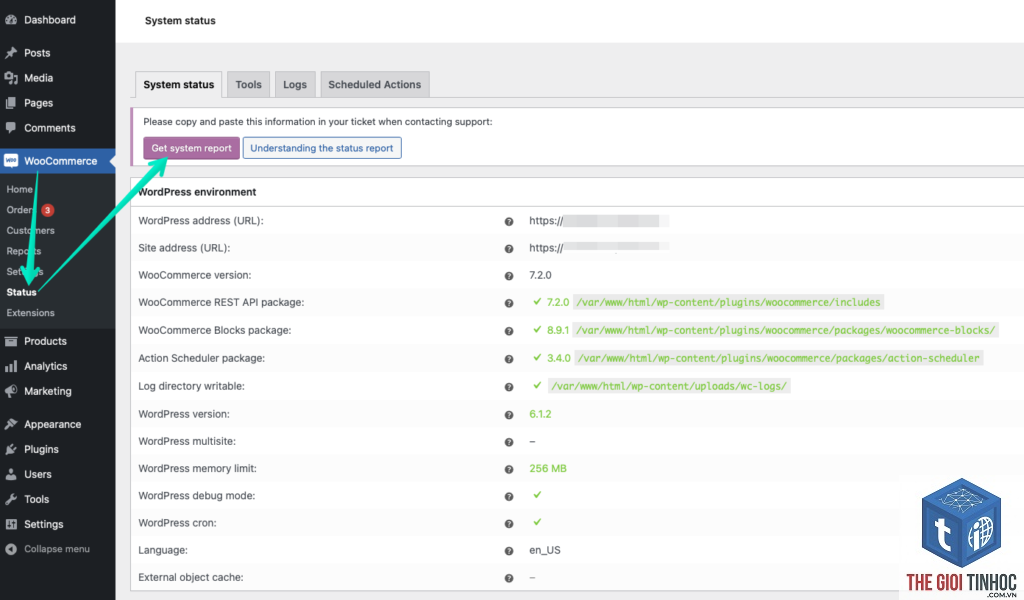Open Products in the admin menu
The width and height of the screenshot is (1024, 600).
45,341
